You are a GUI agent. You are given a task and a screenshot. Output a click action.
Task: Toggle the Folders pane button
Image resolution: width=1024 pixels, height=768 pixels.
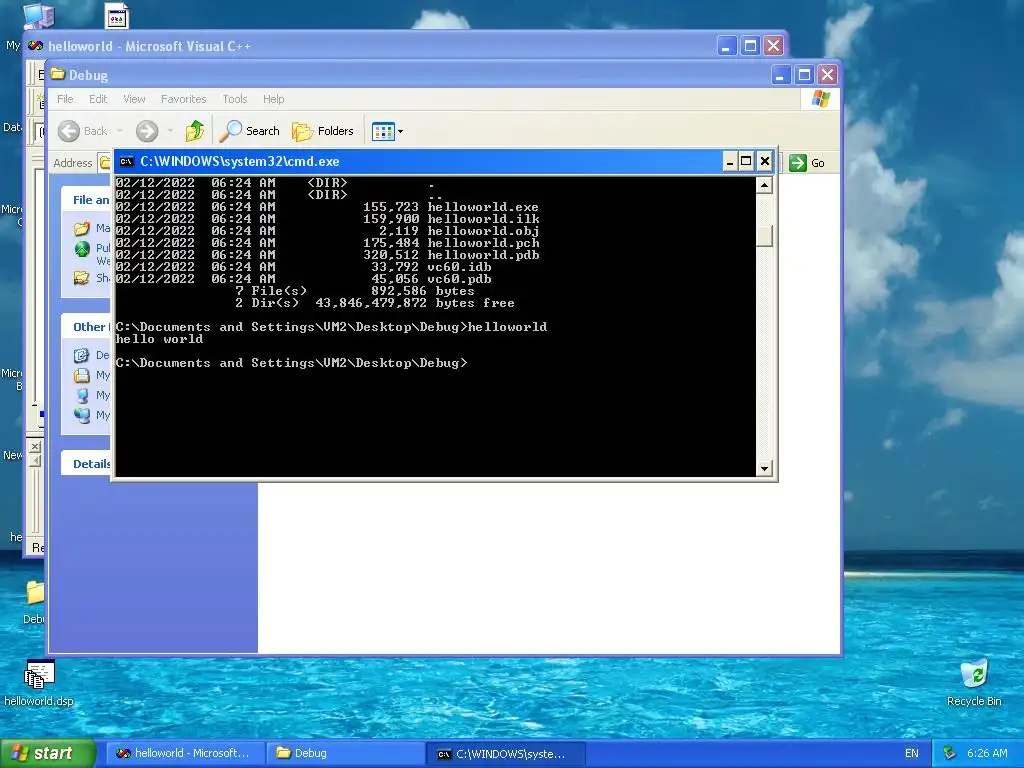(x=323, y=131)
